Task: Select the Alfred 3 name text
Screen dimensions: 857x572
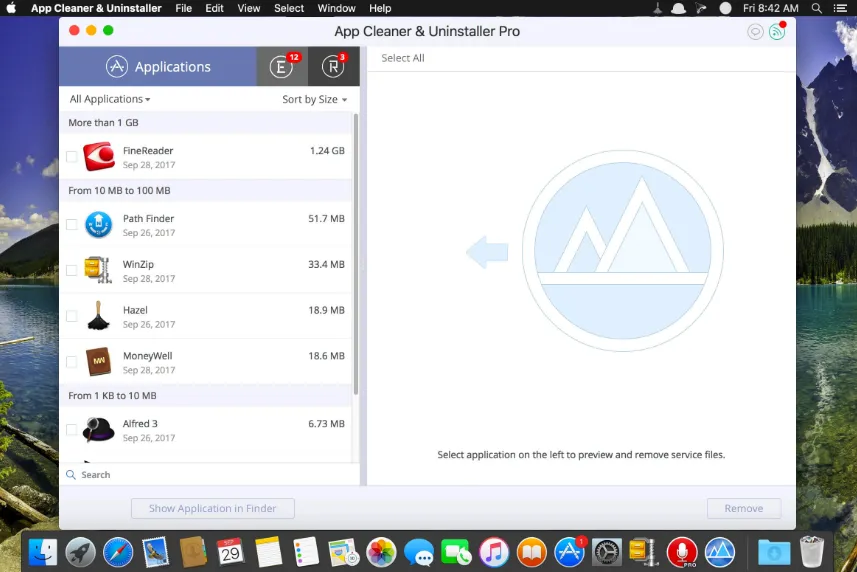Action: (x=140, y=424)
